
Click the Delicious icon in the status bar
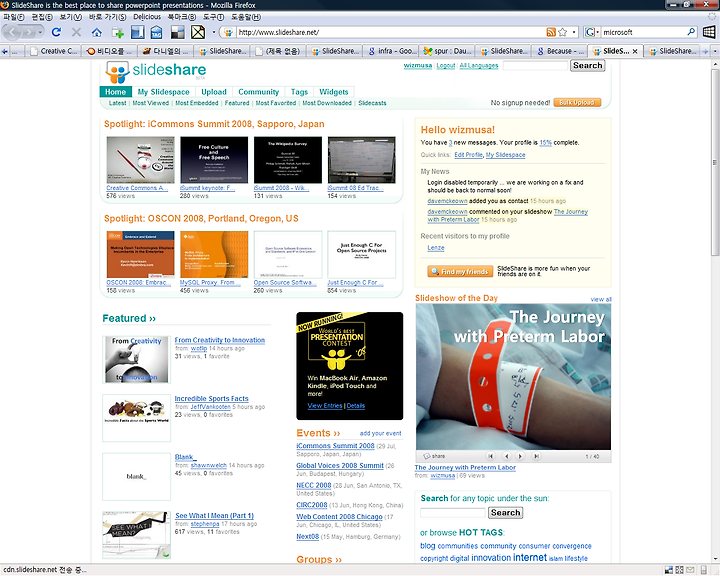point(669,570)
